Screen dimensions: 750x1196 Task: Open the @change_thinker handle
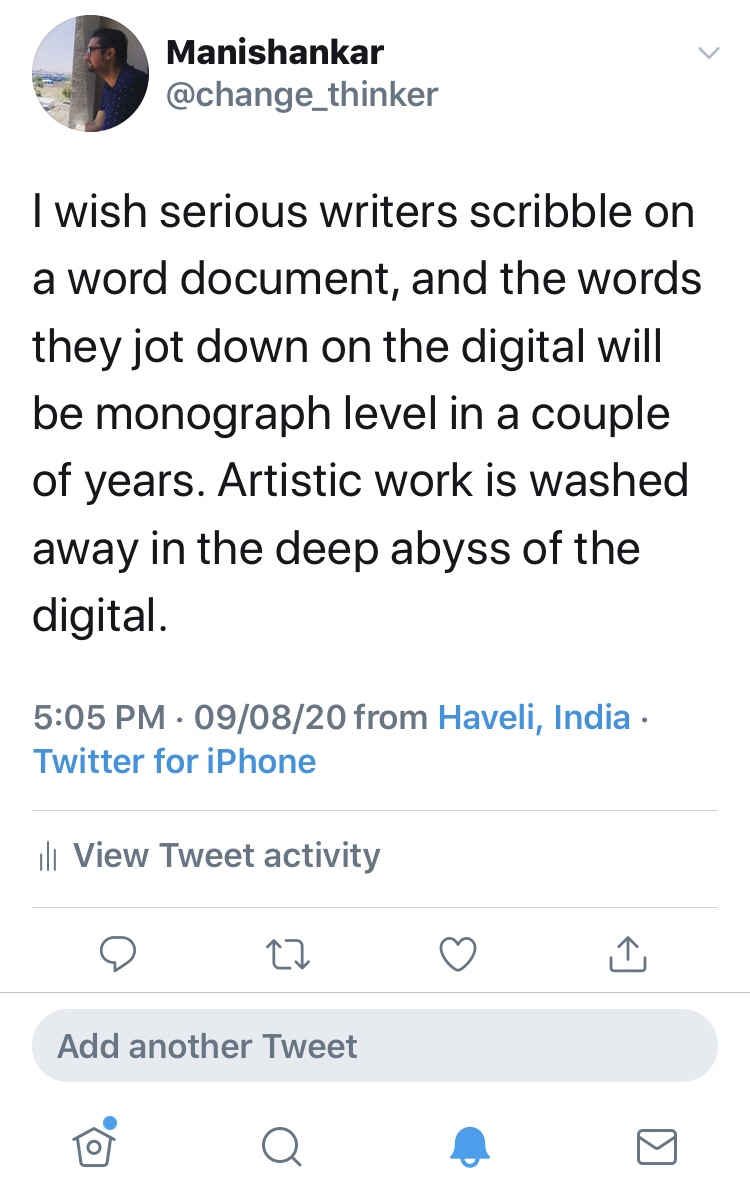click(x=301, y=94)
